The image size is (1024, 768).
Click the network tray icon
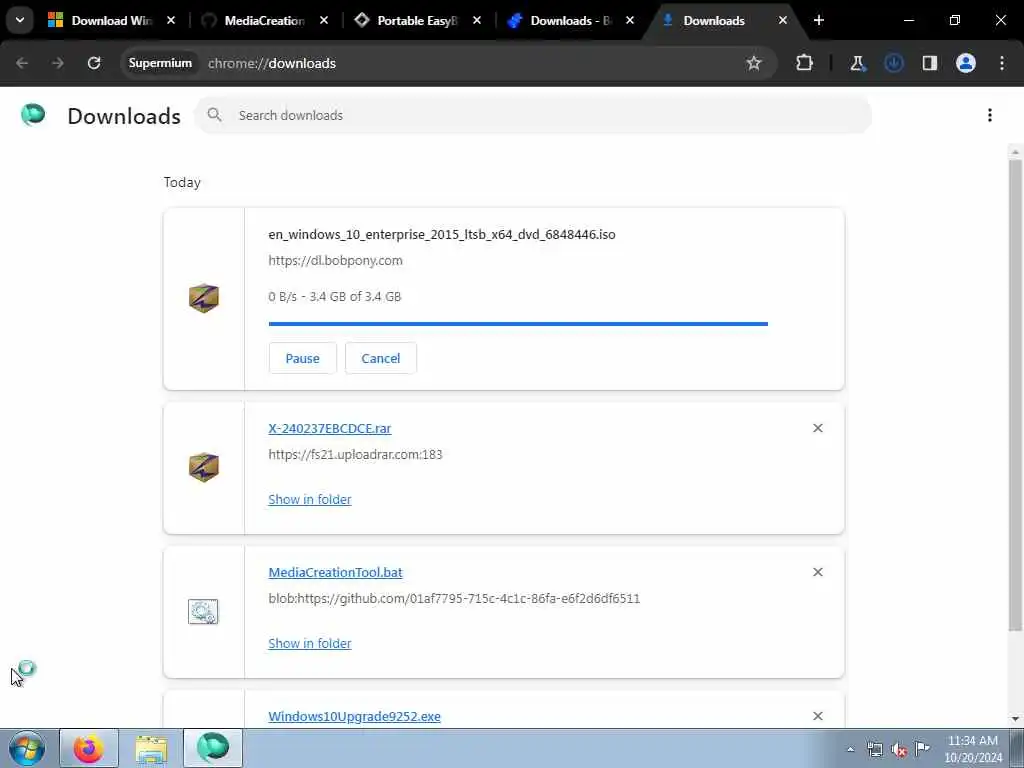click(875, 750)
